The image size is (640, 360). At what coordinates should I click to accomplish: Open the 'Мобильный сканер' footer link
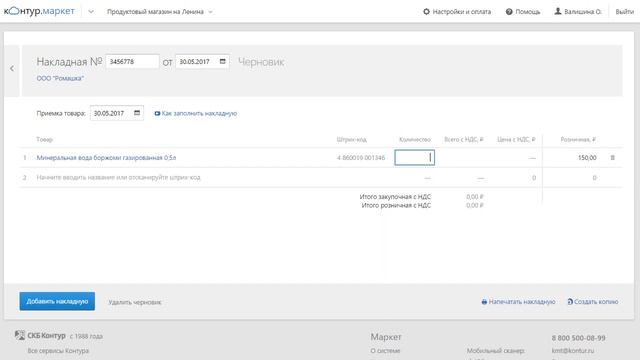(x=496, y=351)
